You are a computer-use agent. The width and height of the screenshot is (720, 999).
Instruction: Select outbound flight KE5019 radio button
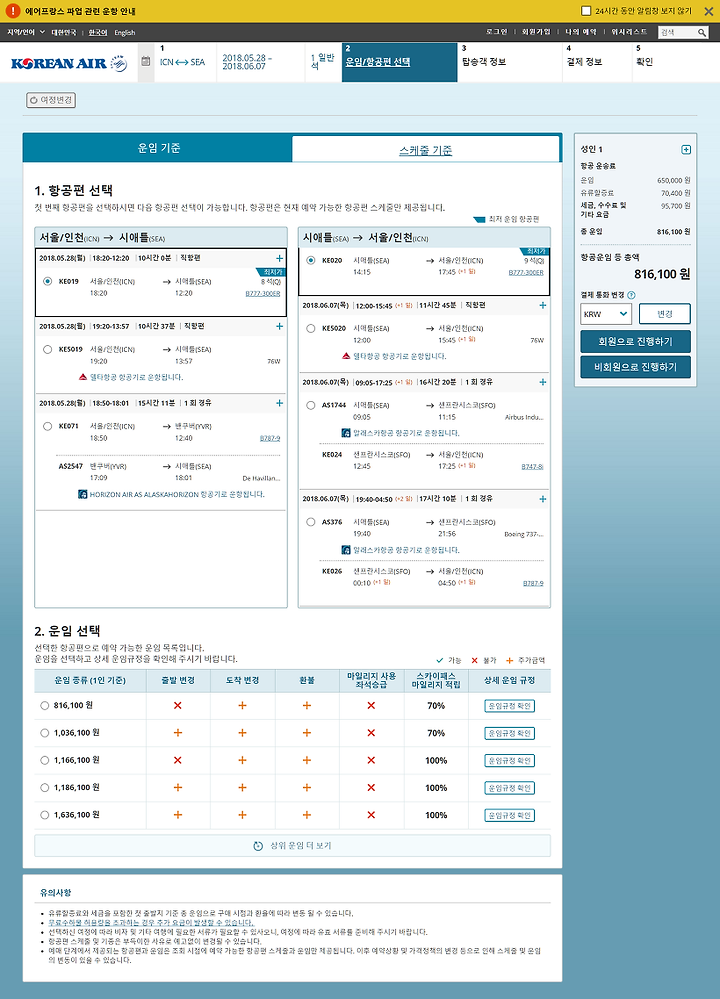(x=47, y=349)
